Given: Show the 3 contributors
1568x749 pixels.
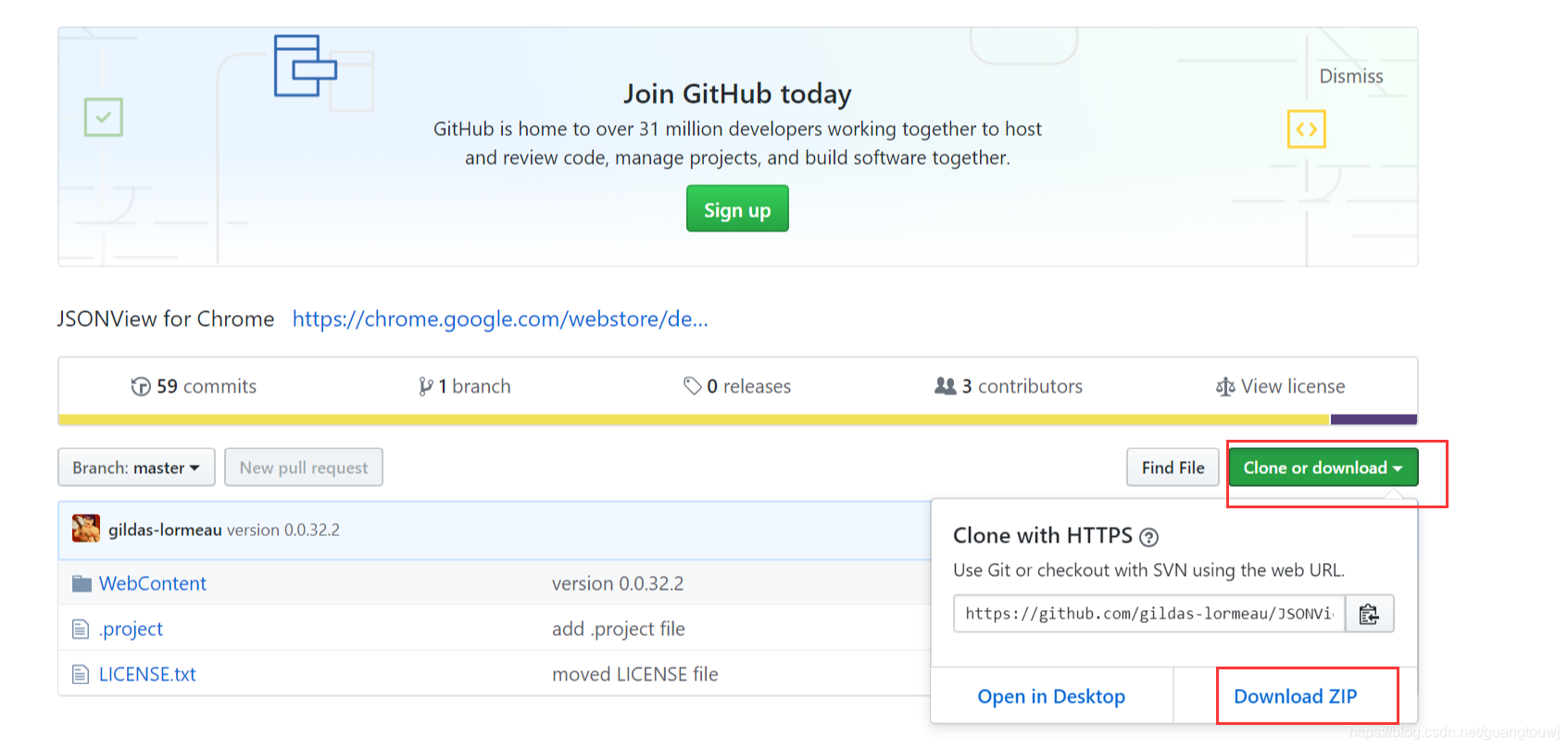Looking at the screenshot, I should pos(1022,387).
